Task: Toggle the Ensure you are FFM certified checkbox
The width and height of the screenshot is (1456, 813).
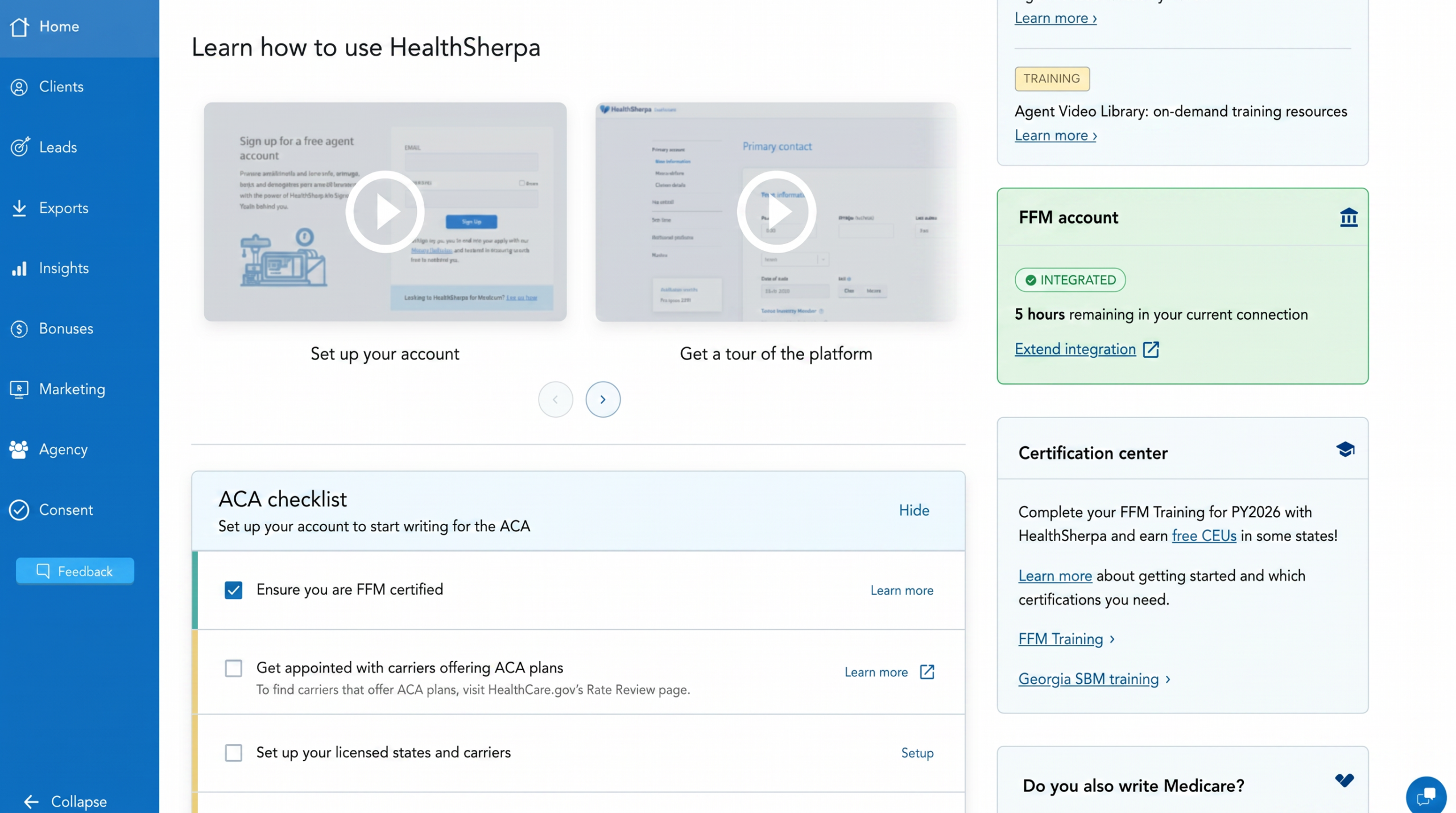Action: pos(233,590)
